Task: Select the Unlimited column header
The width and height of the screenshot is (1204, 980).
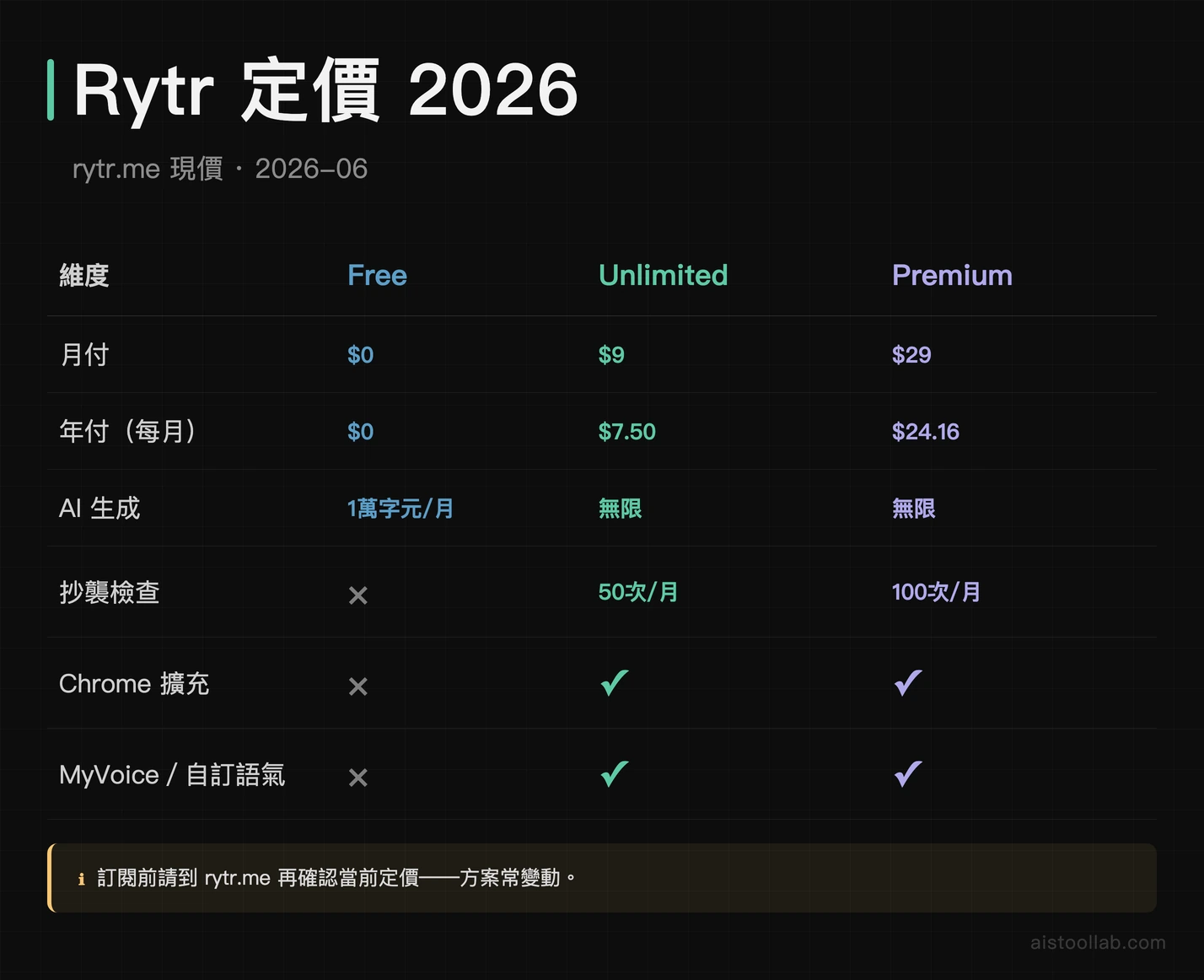Action: 663,275
